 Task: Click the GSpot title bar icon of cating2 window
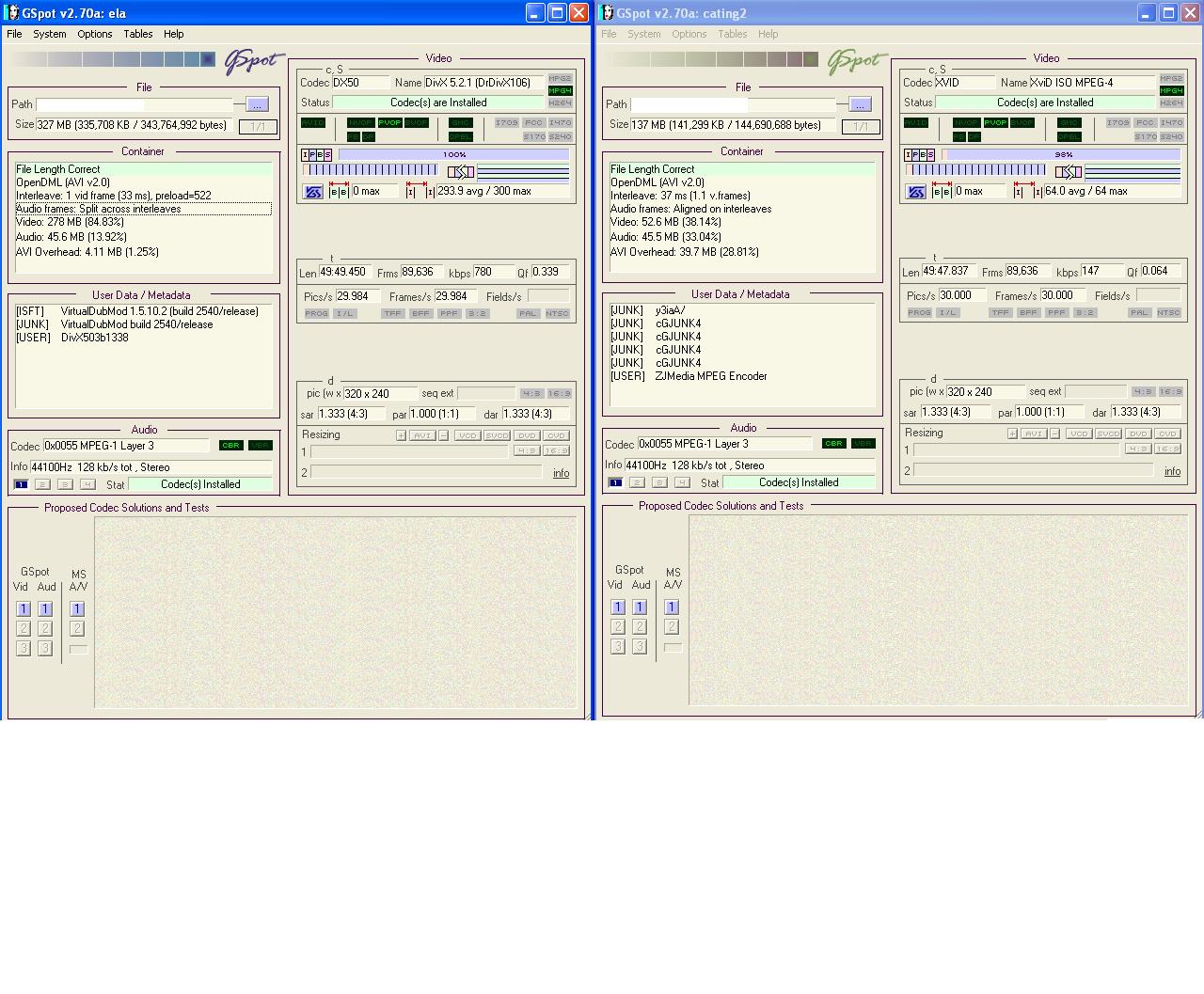pos(606,13)
